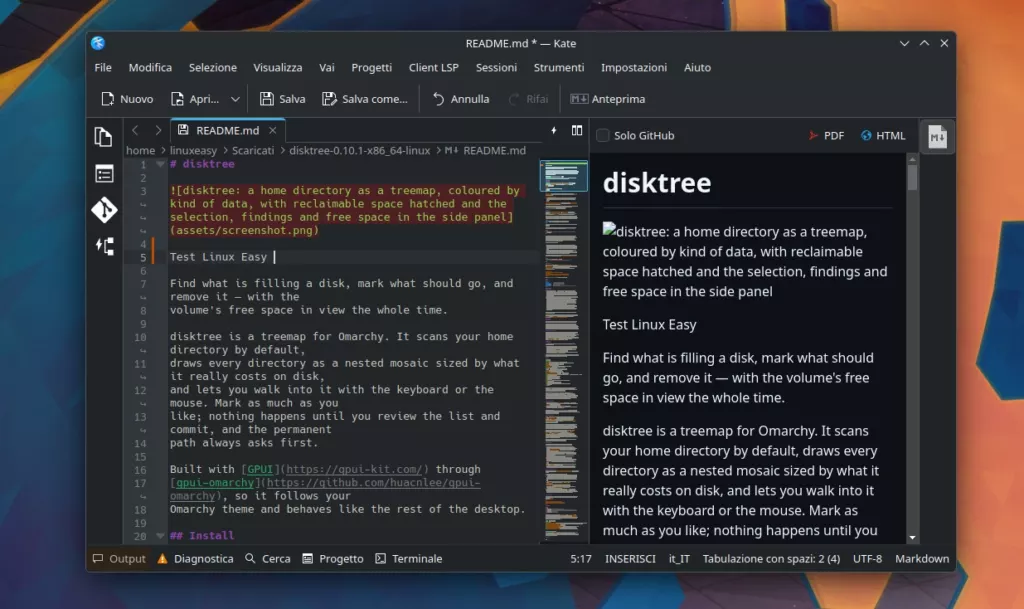The width and height of the screenshot is (1024, 609).
Task: Close the README.md tab
Action: click(273, 131)
